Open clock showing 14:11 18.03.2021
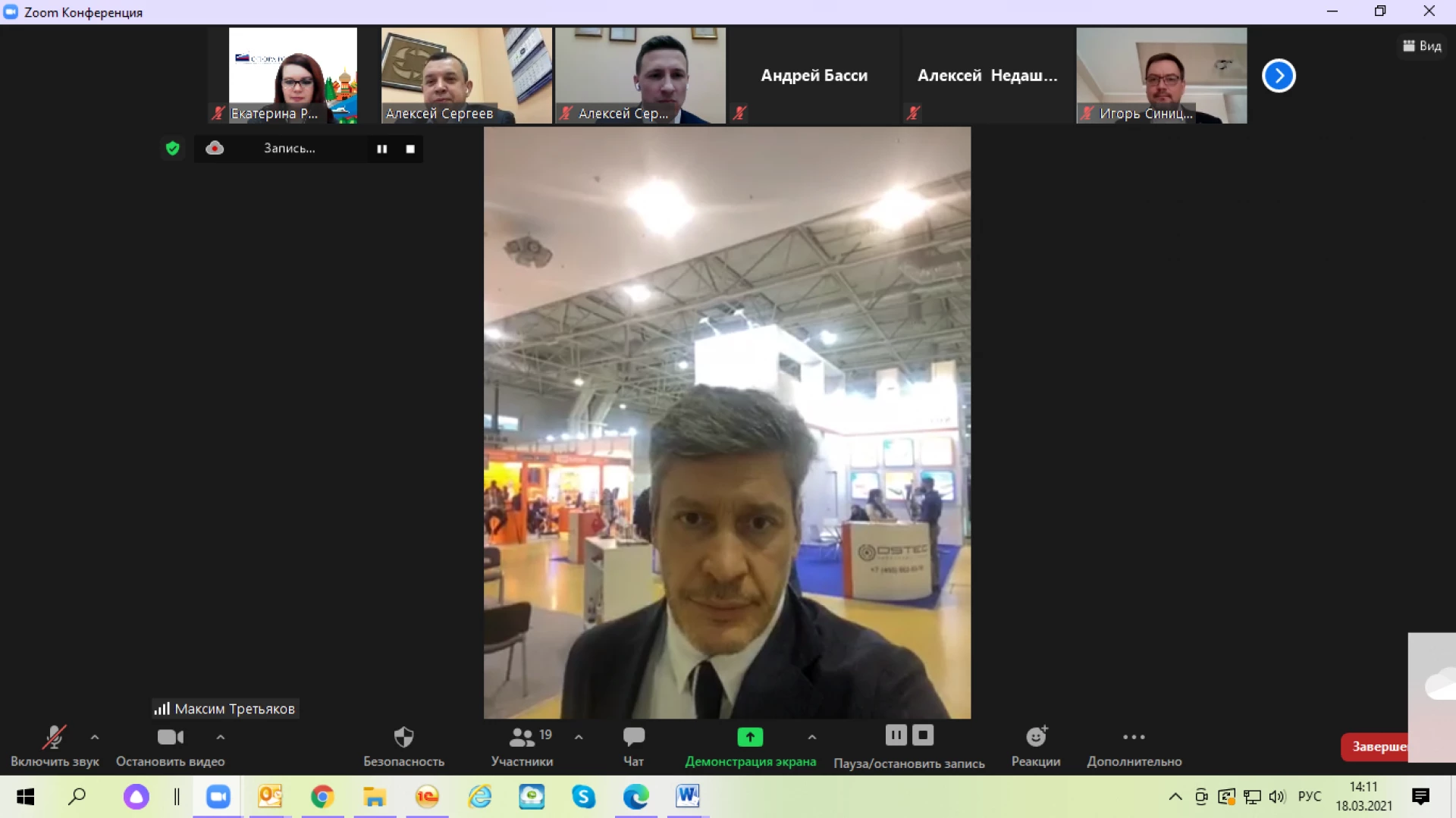Image resolution: width=1456 pixels, height=818 pixels. [1363, 797]
